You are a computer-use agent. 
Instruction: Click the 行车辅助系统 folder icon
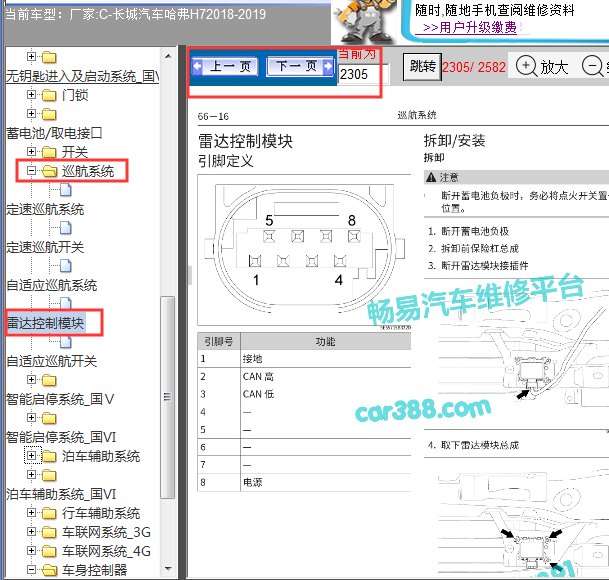coord(49,514)
